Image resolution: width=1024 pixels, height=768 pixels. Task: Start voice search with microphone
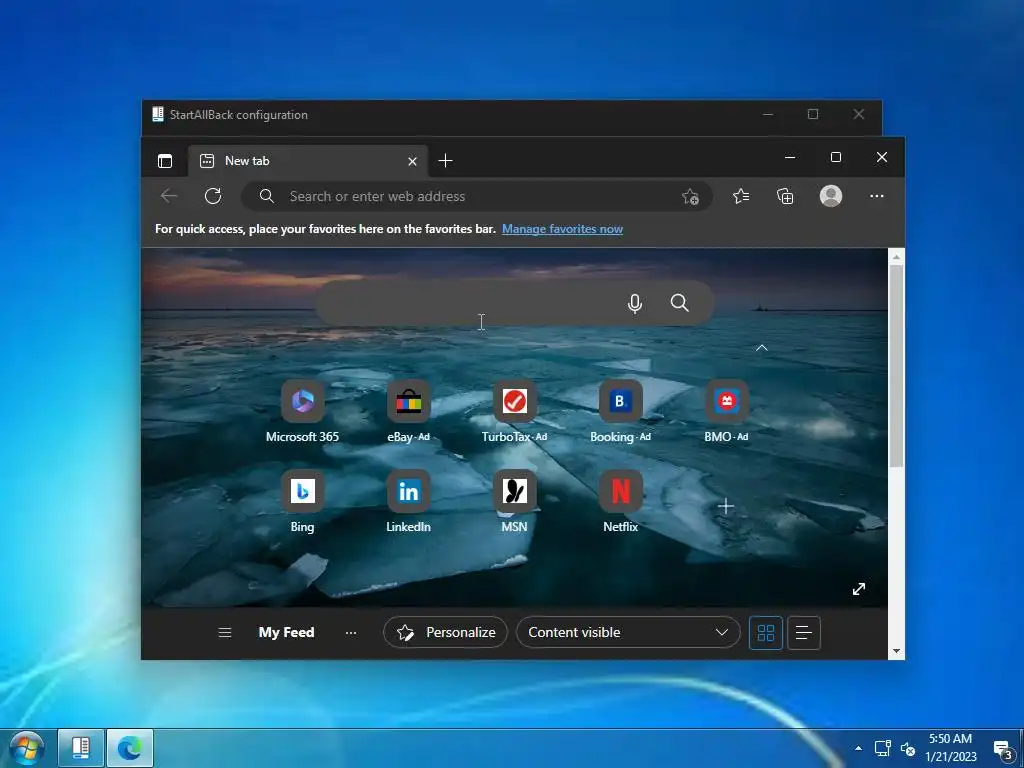pyautogui.click(x=634, y=303)
